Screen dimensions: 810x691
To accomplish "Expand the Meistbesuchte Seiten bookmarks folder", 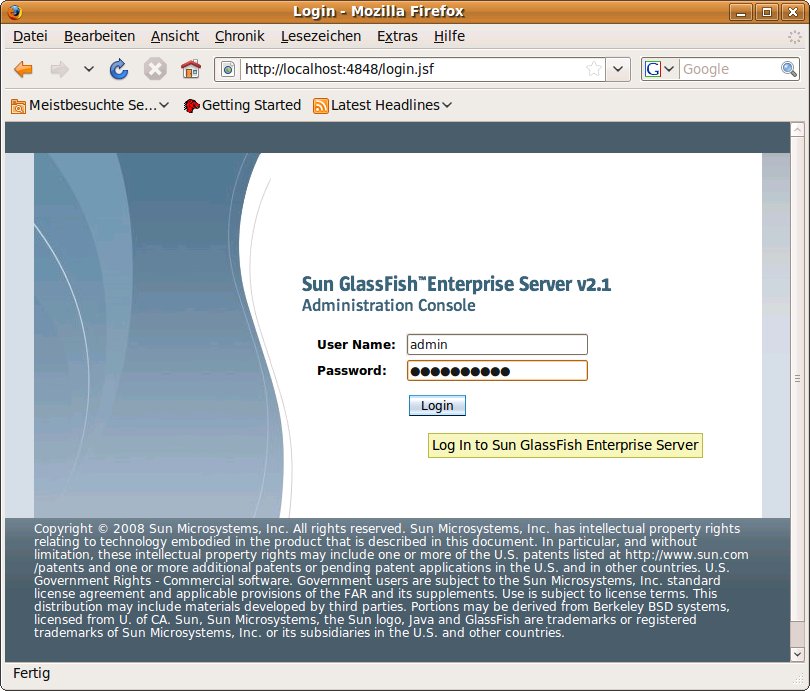I will 90,105.
